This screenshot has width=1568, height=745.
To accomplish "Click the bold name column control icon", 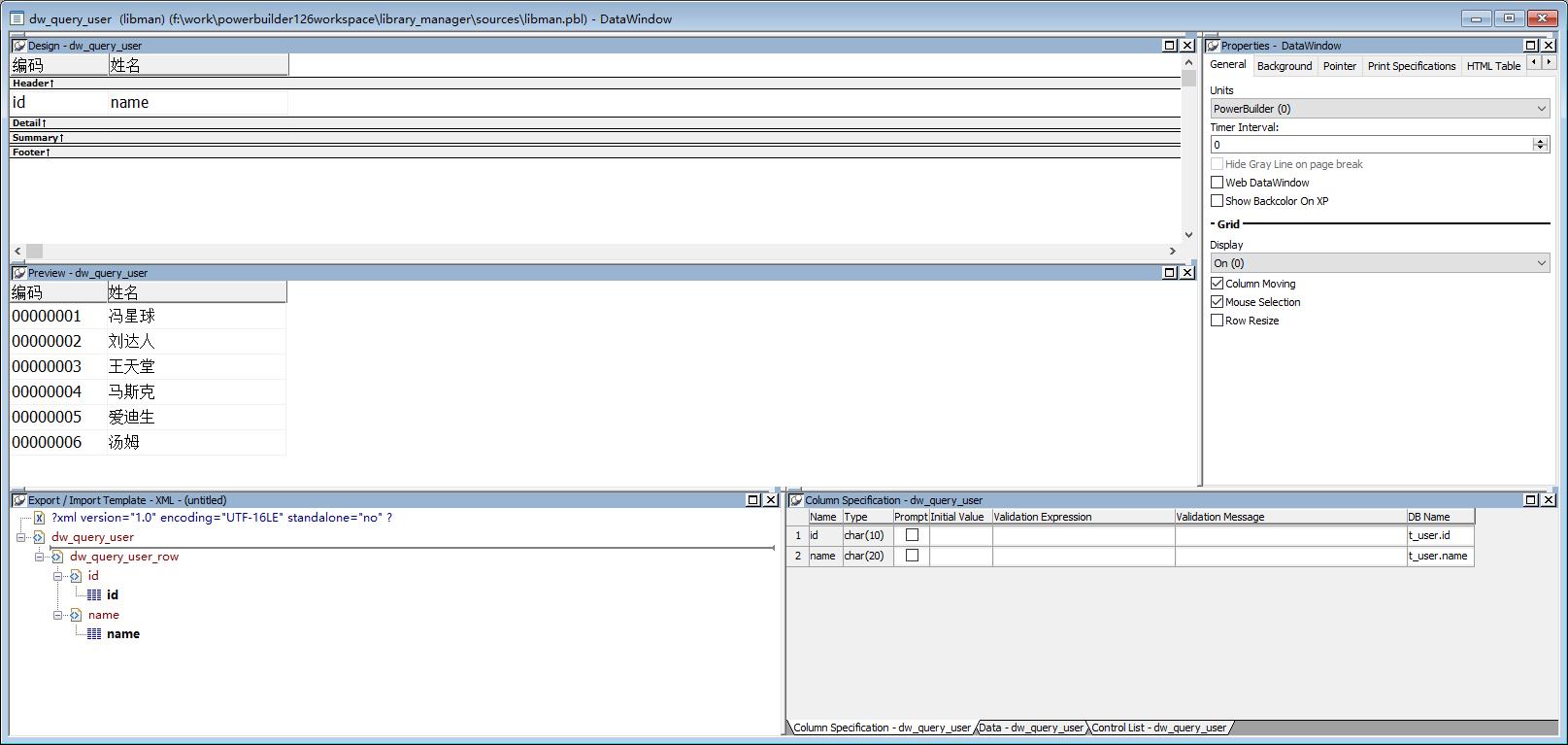I will (x=94, y=634).
